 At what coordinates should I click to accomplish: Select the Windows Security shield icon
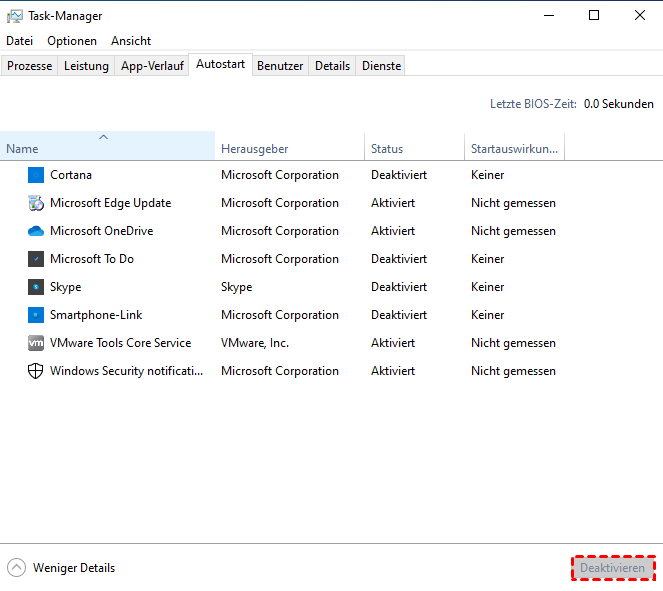click(36, 371)
